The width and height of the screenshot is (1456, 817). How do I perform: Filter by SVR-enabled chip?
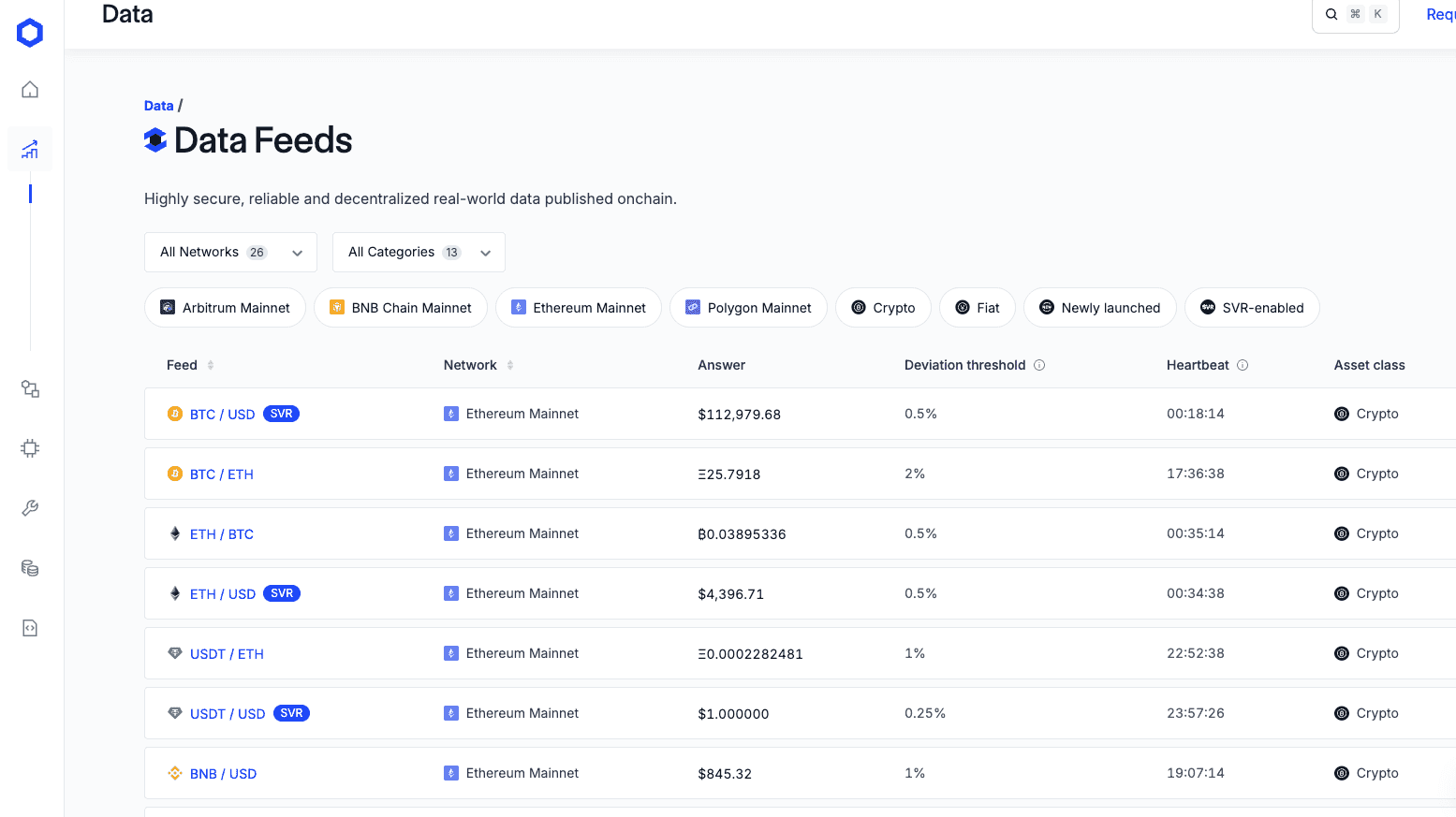tap(1252, 308)
